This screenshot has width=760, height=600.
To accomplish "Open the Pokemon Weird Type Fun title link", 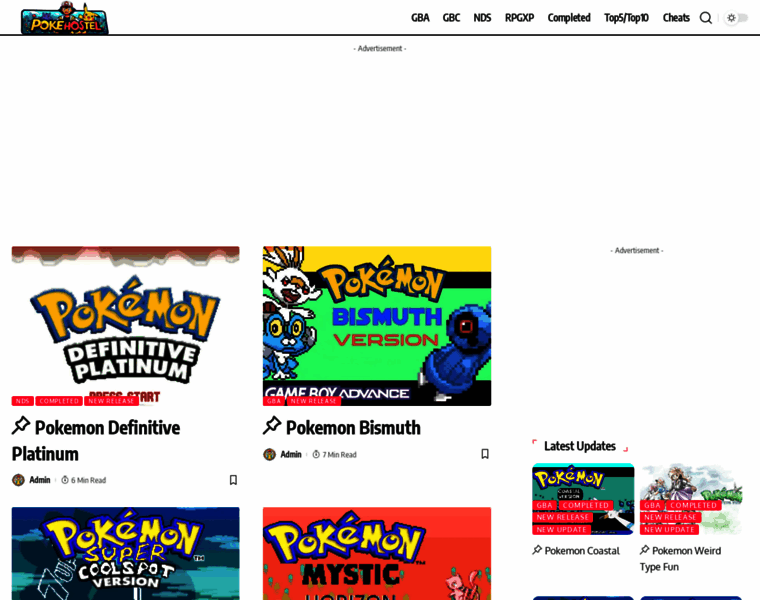I will (681, 558).
